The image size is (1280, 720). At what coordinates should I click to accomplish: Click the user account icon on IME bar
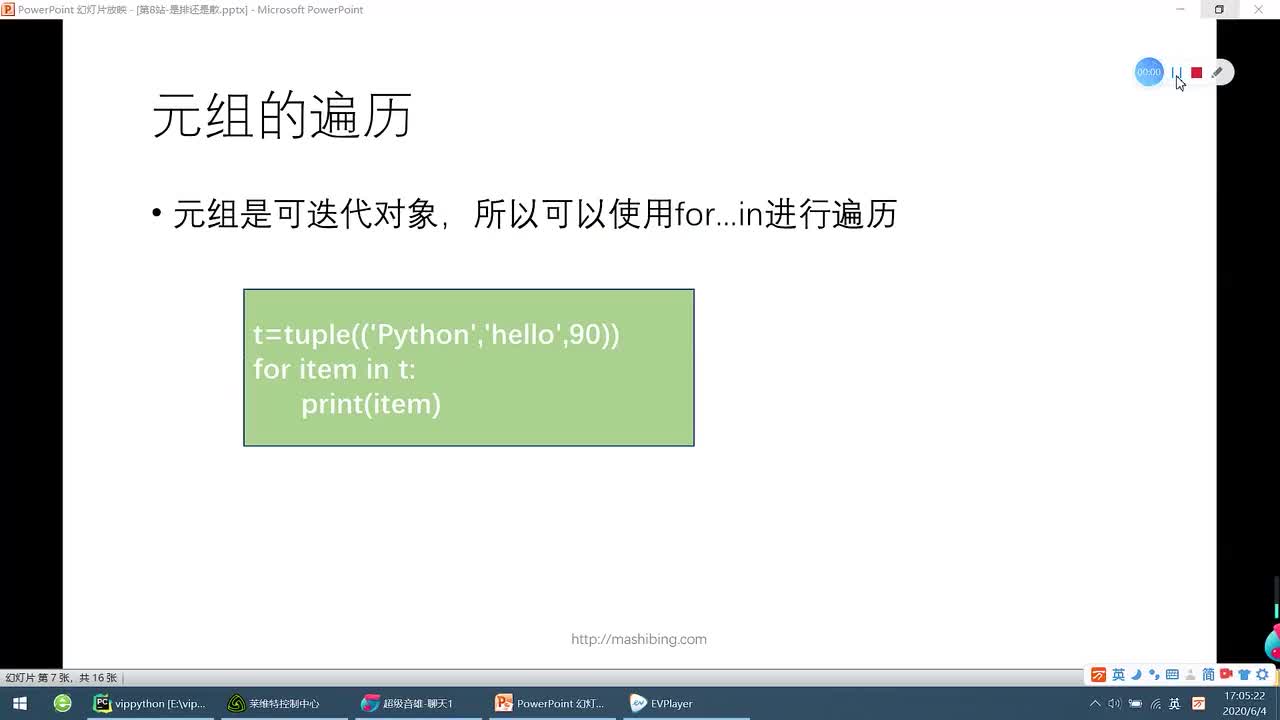pyautogui.click(x=1190, y=675)
